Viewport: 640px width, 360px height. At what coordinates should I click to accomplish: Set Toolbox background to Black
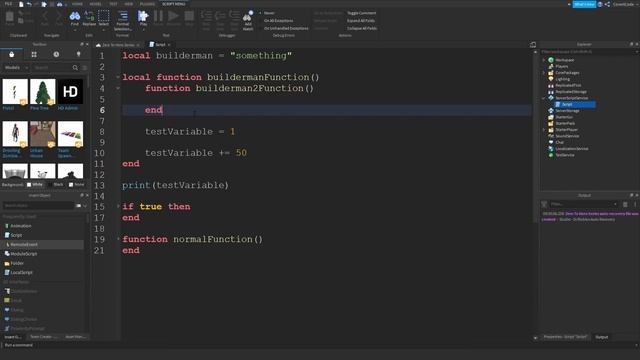click(56, 184)
